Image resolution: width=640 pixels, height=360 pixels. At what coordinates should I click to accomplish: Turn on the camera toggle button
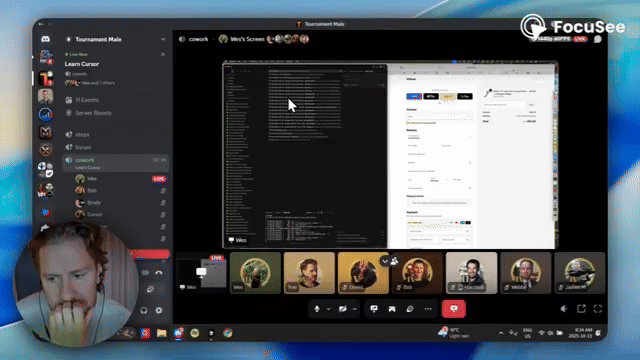[x=342, y=309]
